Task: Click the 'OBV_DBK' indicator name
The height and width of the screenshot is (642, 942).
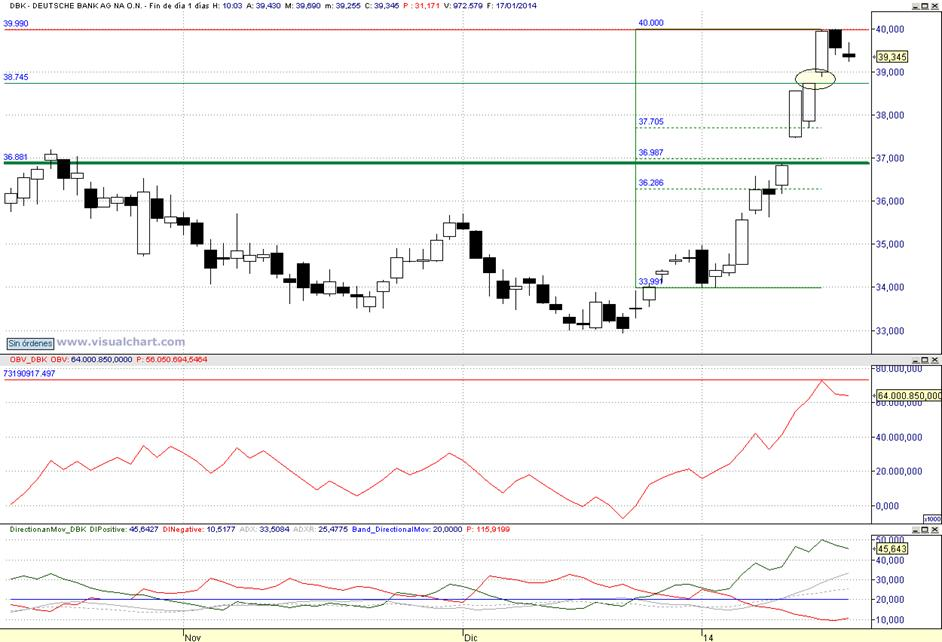Action: click(x=28, y=360)
